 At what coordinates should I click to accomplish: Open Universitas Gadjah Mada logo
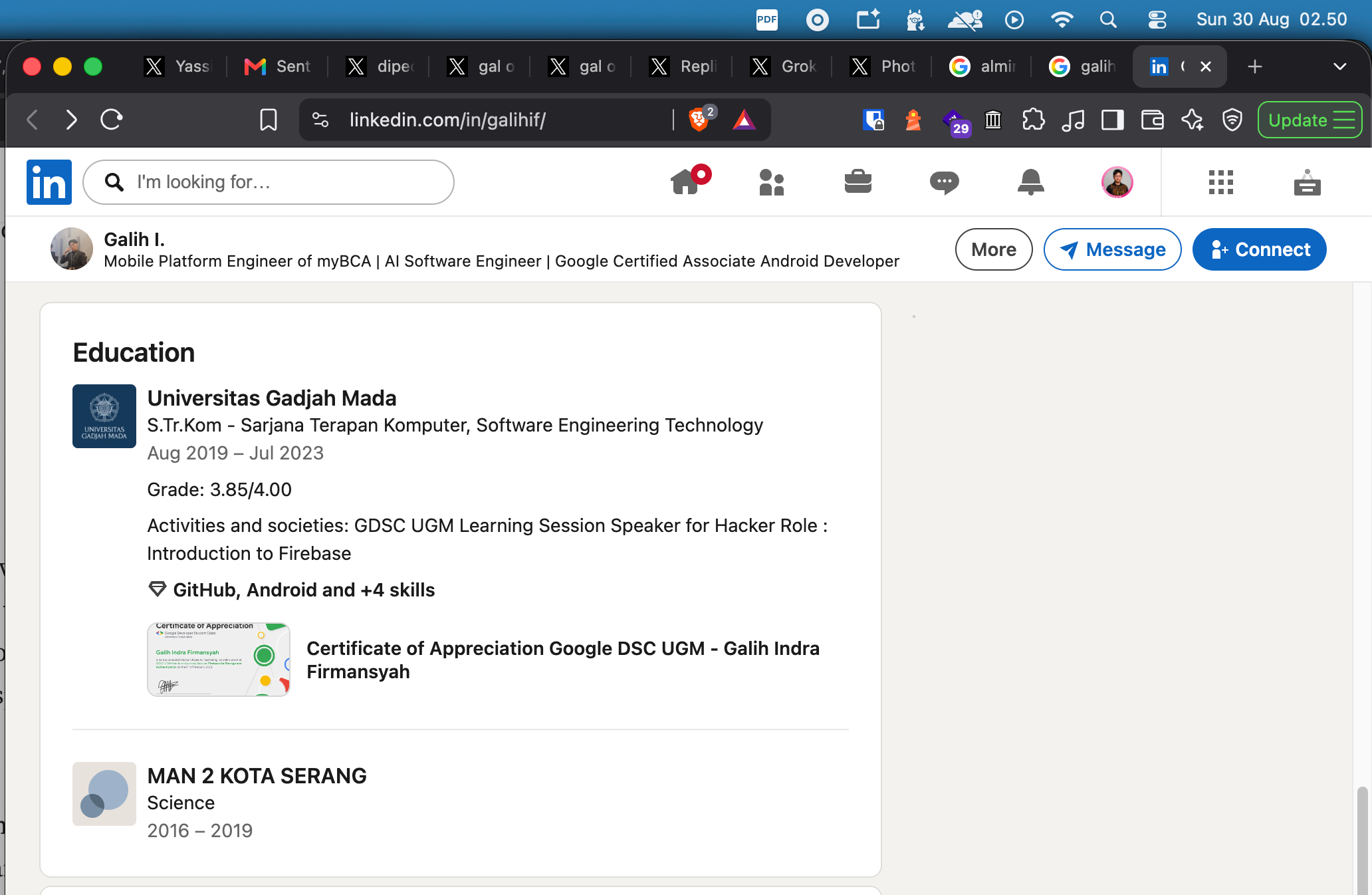coord(104,416)
